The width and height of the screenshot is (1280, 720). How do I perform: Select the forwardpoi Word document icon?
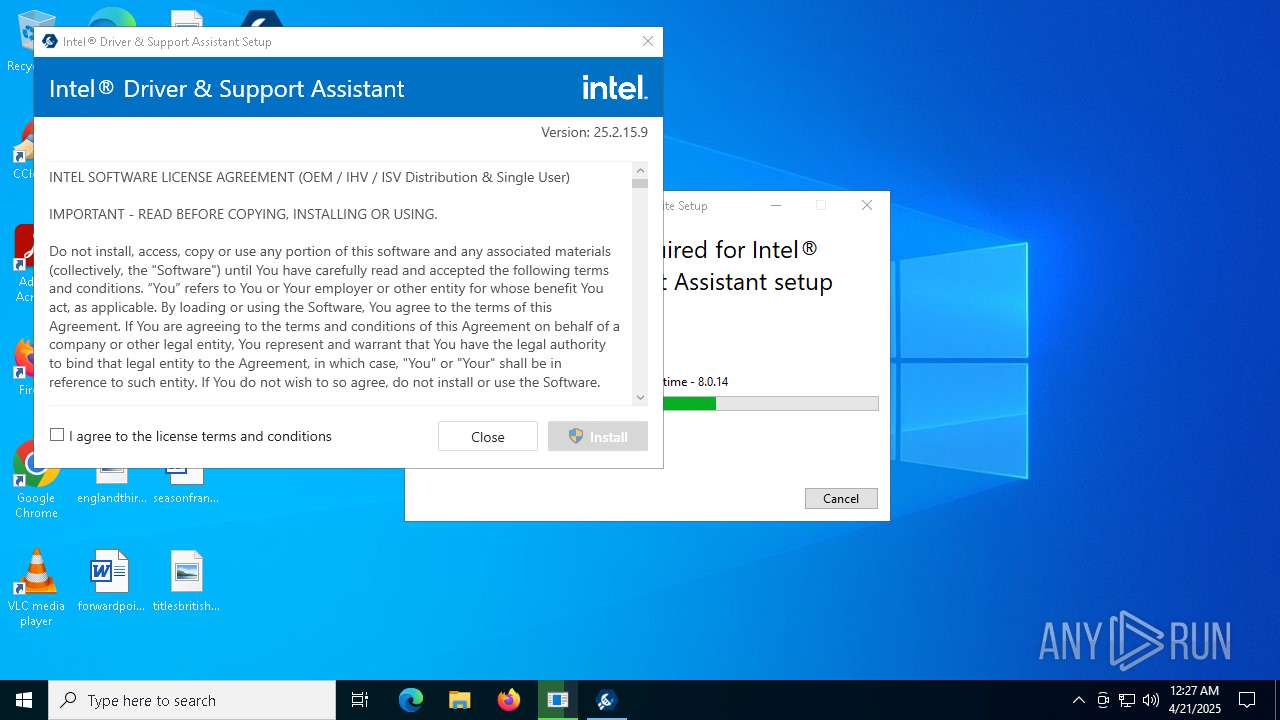click(110, 581)
